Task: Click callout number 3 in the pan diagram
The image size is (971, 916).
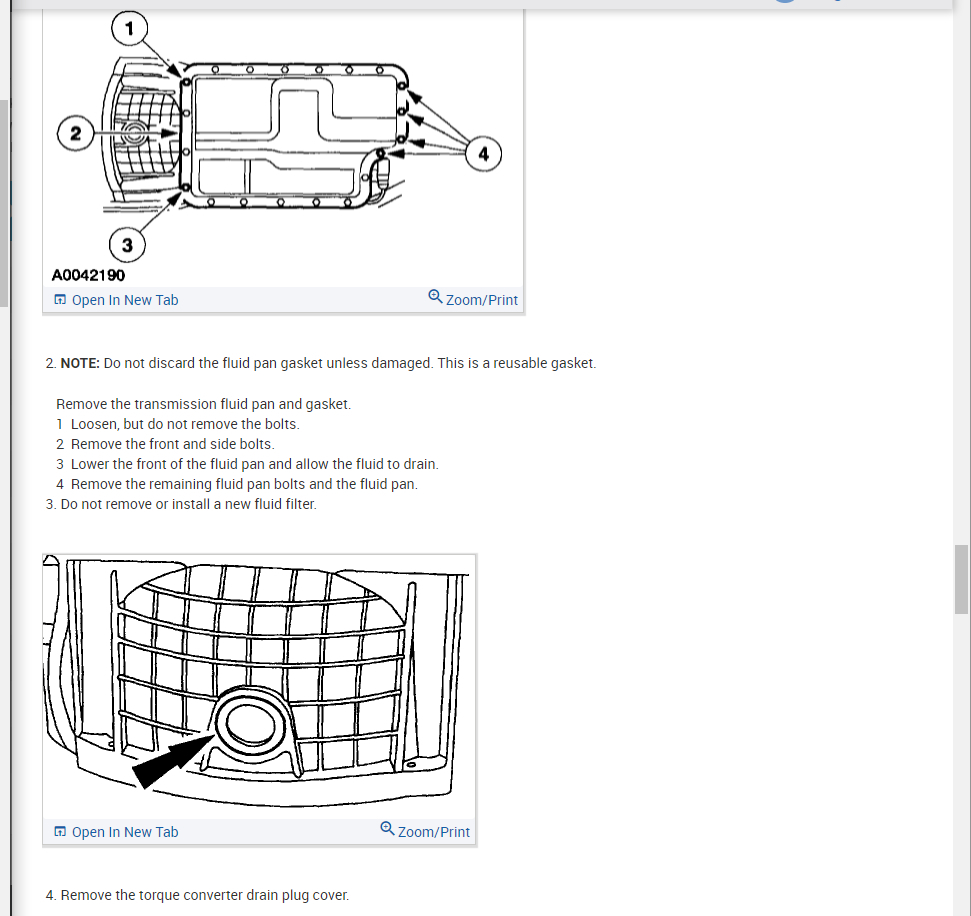Action: pyautogui.click(x=127, y=245)
